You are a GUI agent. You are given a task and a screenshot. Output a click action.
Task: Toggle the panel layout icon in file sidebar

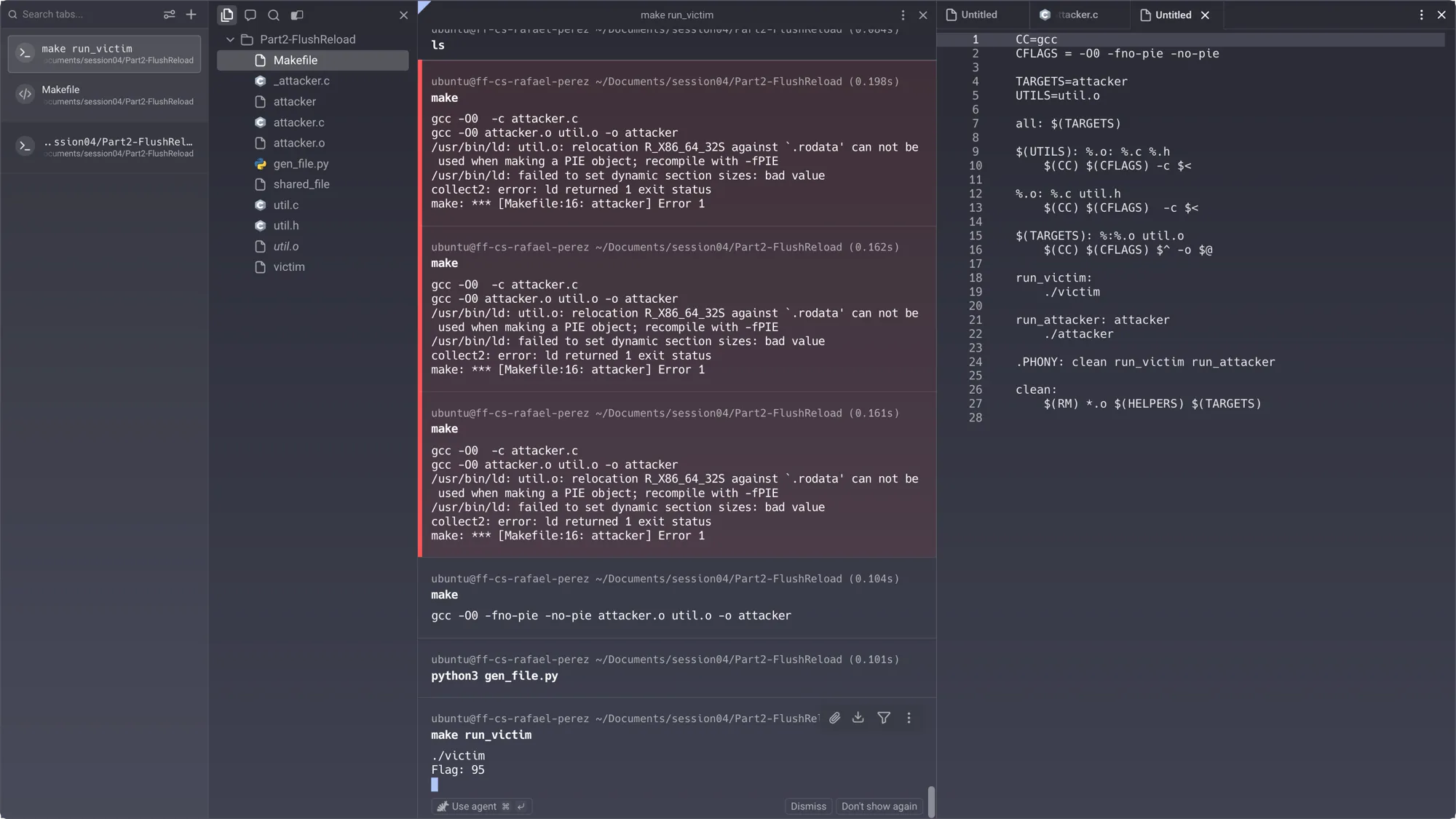(297, 15)
